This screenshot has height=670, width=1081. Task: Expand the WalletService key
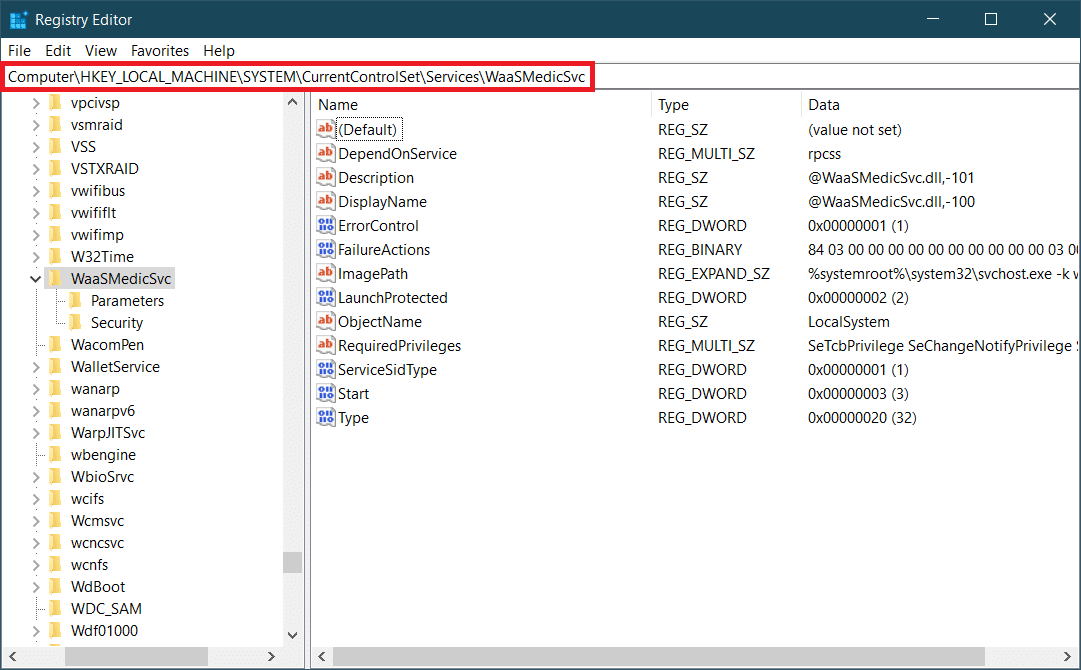coord(36,367)
